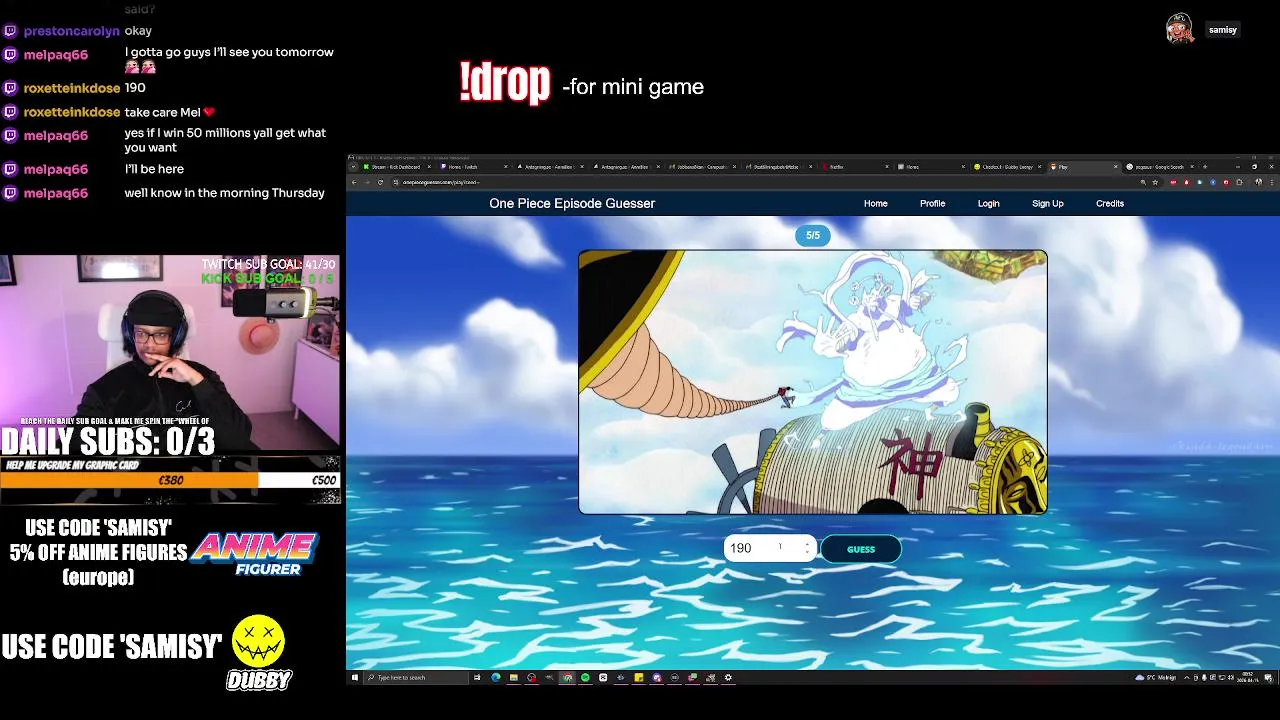Click the Sign Up link
The height and width of the screenshot is (720, 1280).
coord(1047,203)
